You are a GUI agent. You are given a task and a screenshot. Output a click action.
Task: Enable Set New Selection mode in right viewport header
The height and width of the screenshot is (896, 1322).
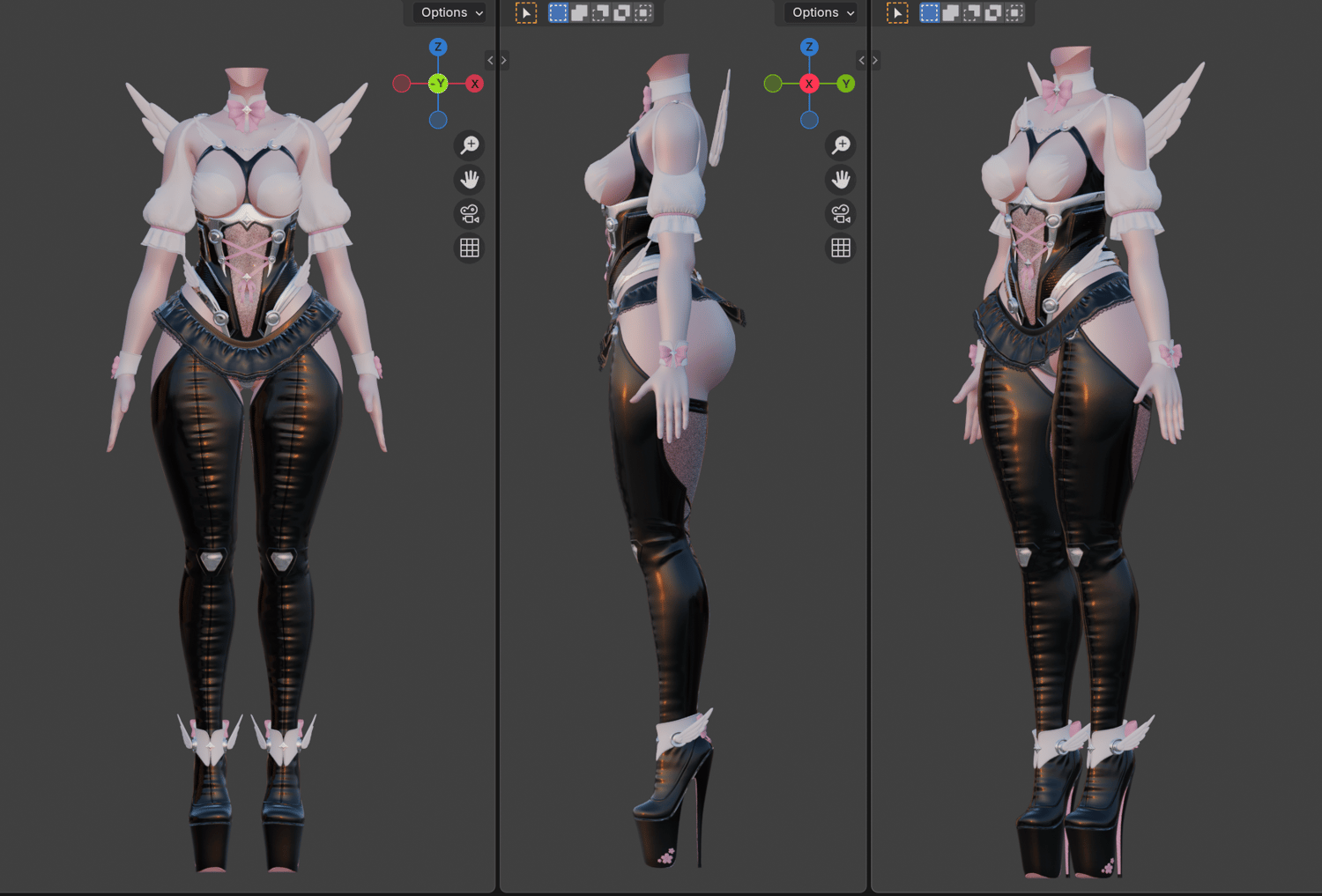pyautogui.click(x=929, y=12)
